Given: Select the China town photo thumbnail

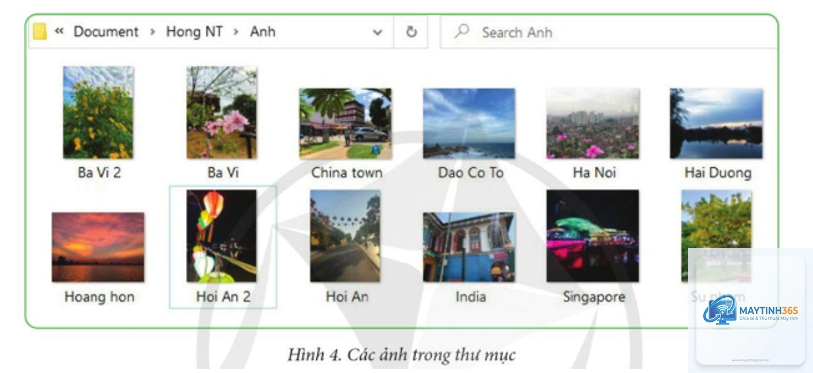Looking at the screenshot, I should tap(345, 123).
